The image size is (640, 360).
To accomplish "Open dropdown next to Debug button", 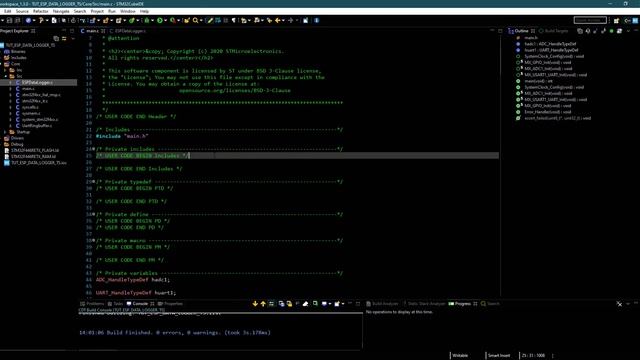I will coord(152,20).
